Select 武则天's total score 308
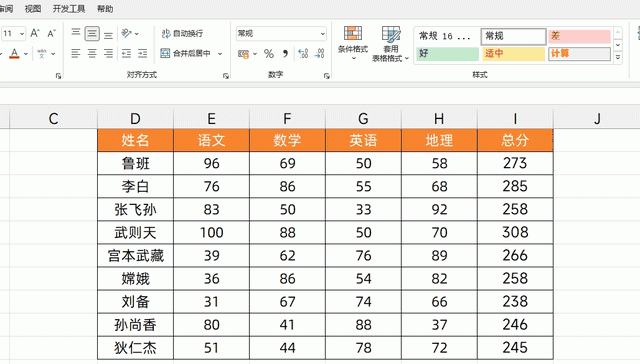 (x=515, y=233)
